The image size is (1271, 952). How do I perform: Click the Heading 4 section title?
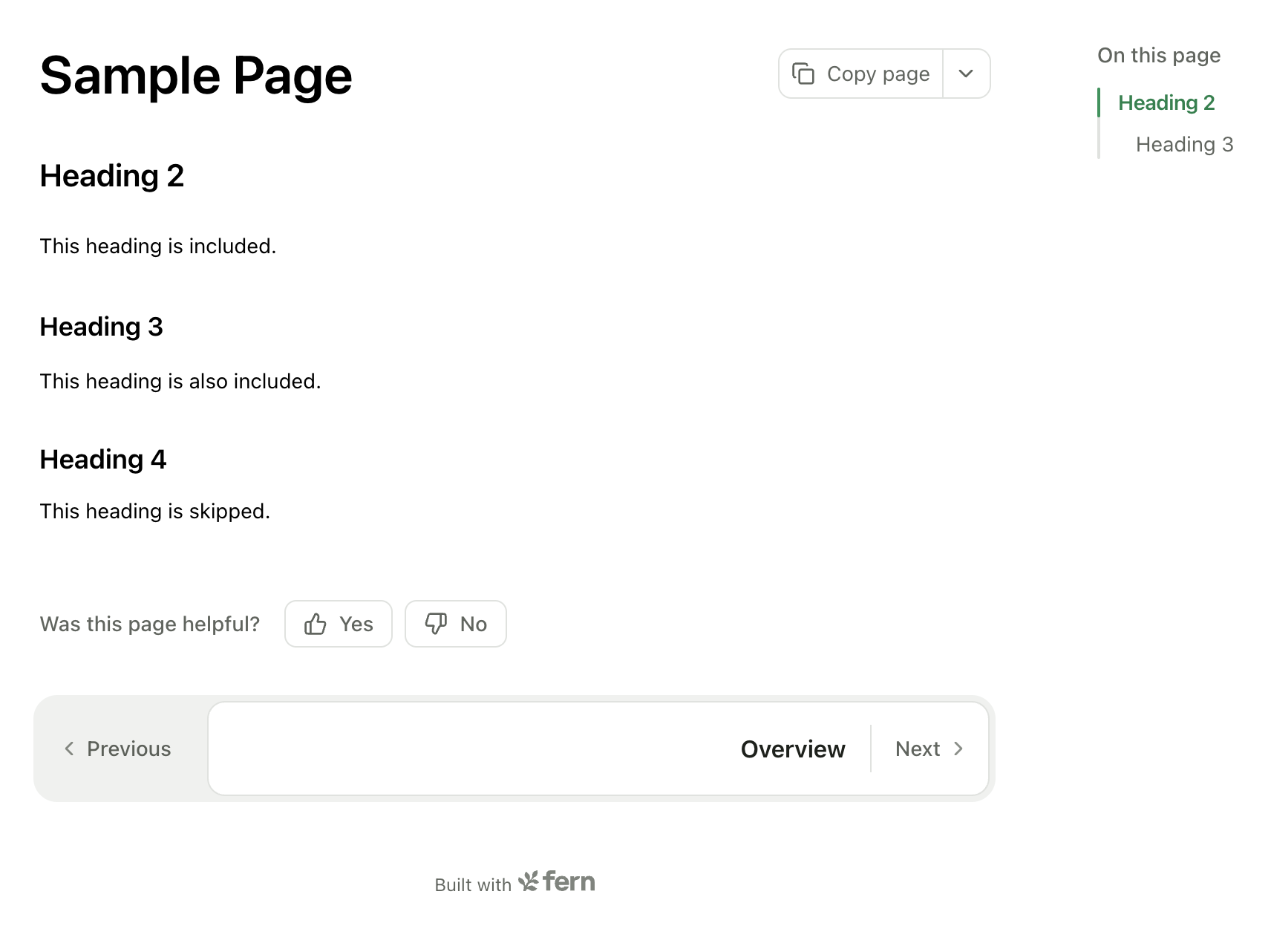[x=102, y=460]
